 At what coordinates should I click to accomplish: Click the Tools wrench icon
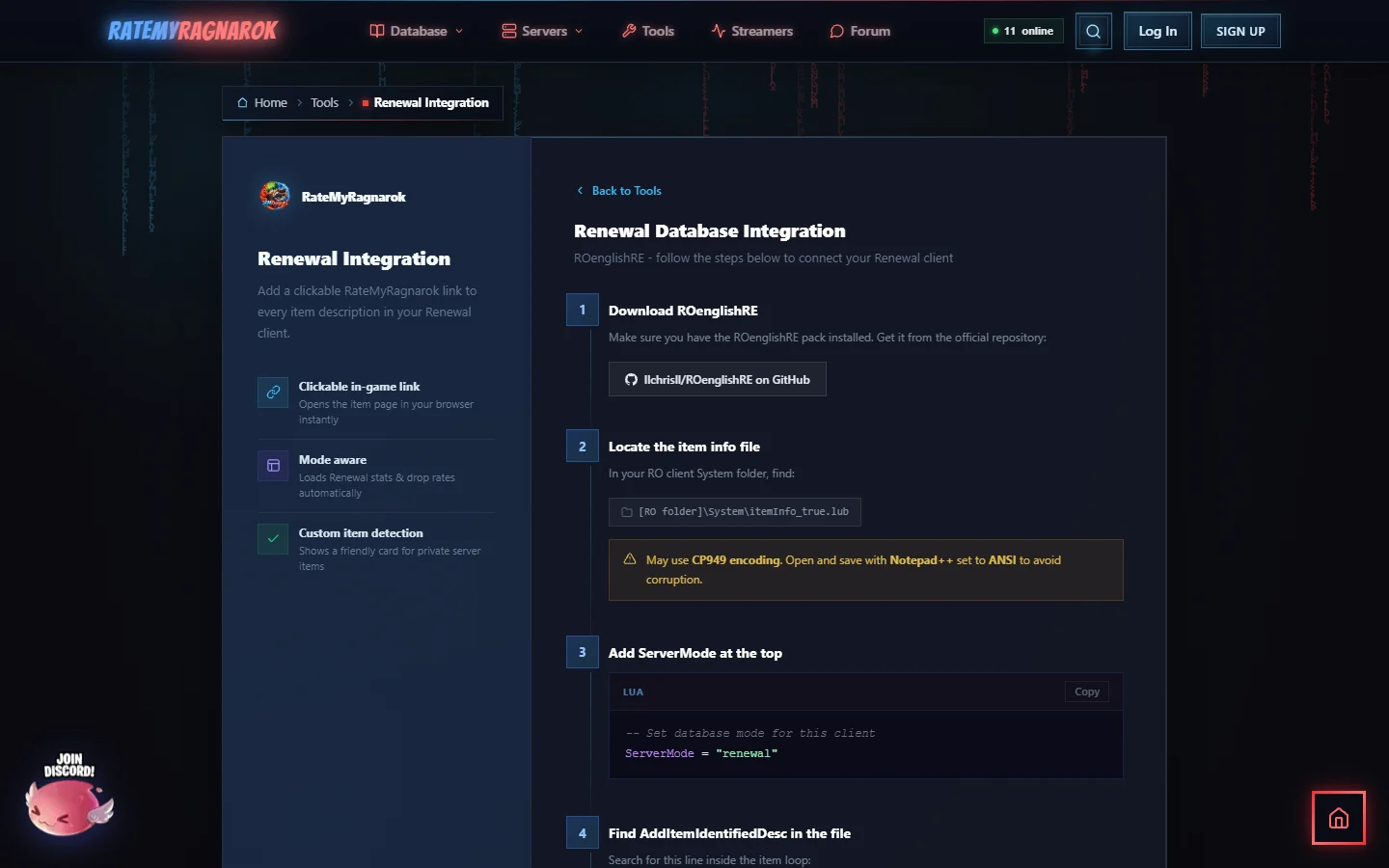629,31
